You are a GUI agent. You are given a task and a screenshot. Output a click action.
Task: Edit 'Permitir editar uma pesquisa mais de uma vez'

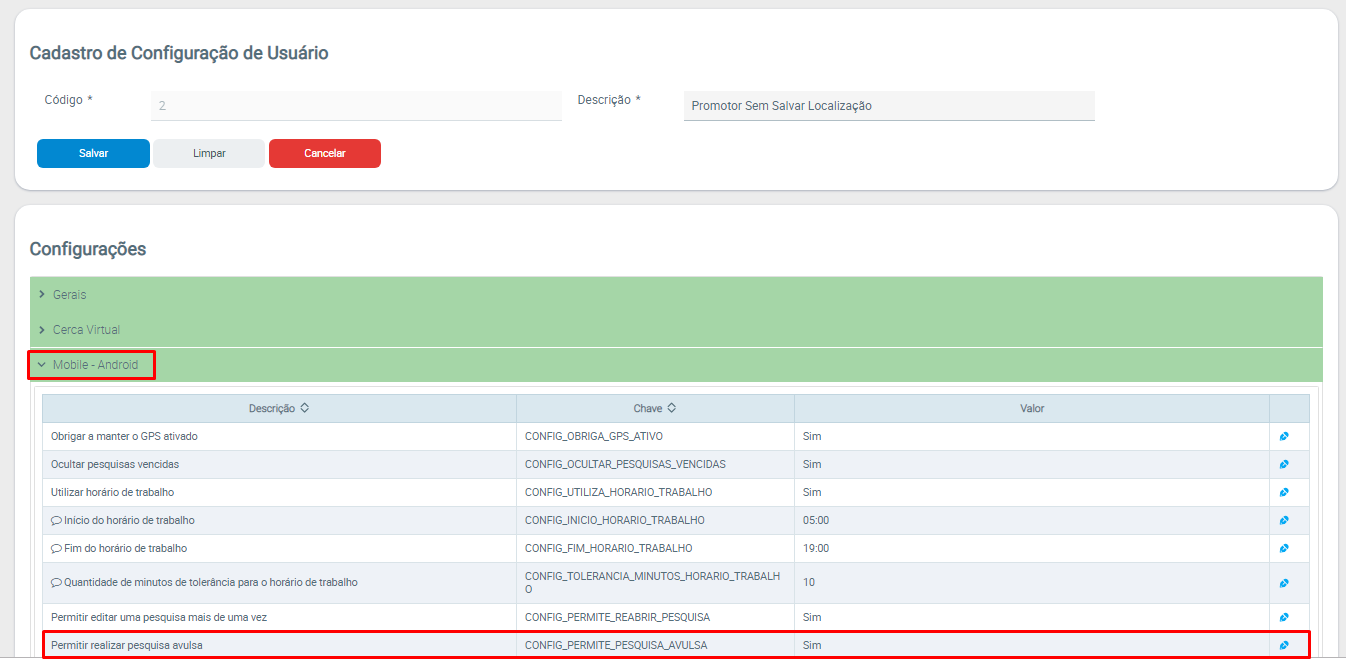click(x=1284, y=618)
